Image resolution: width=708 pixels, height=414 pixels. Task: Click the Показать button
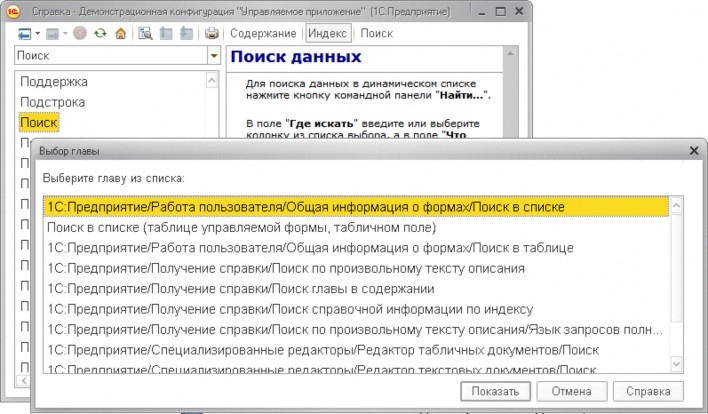click(495, 391)
